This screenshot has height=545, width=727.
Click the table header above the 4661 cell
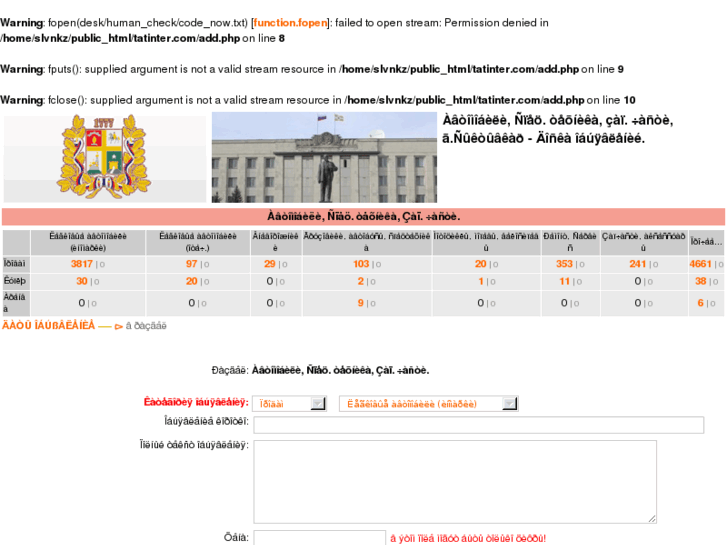[x=706, y=242]
